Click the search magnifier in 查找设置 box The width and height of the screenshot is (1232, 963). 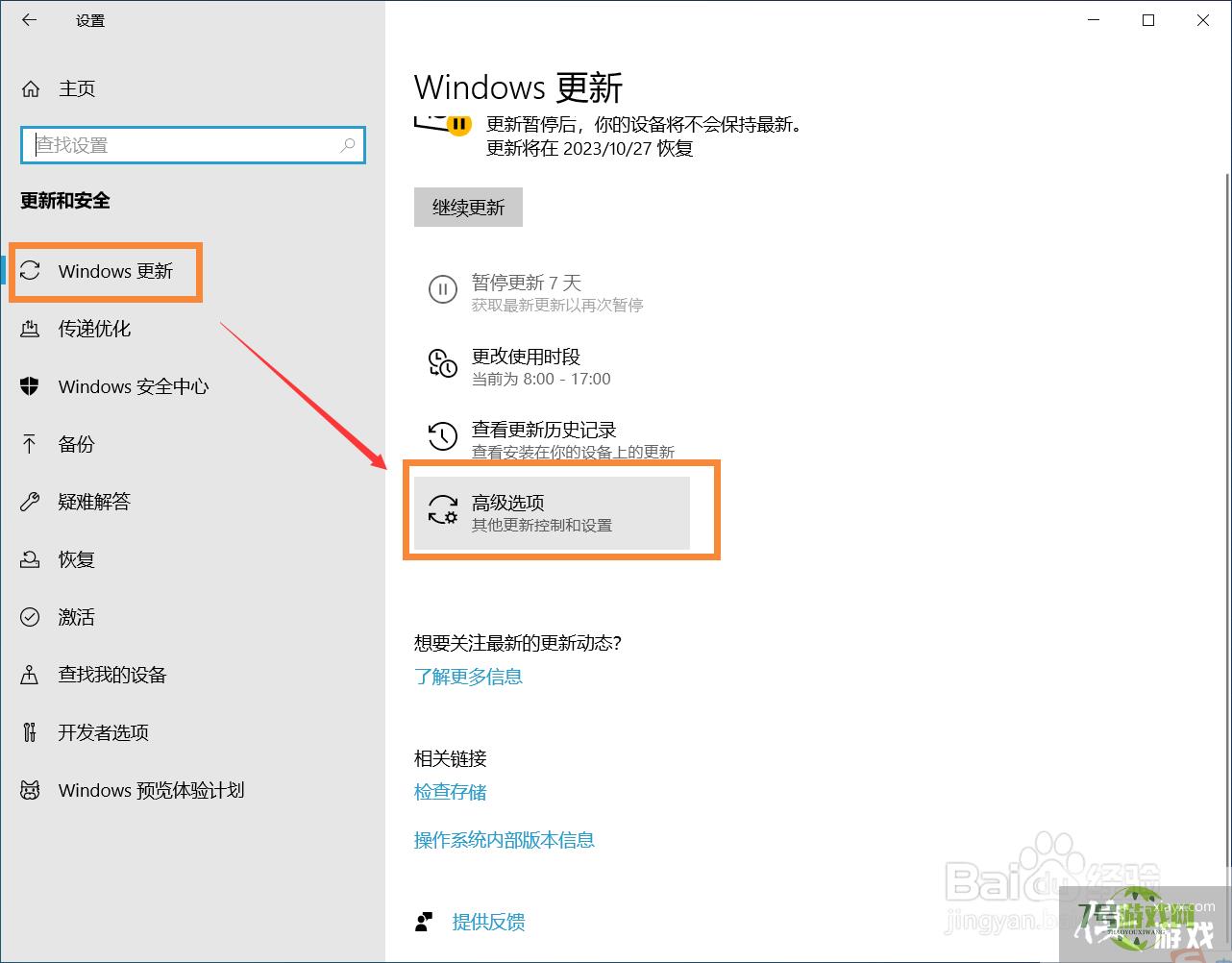(347, 145)
